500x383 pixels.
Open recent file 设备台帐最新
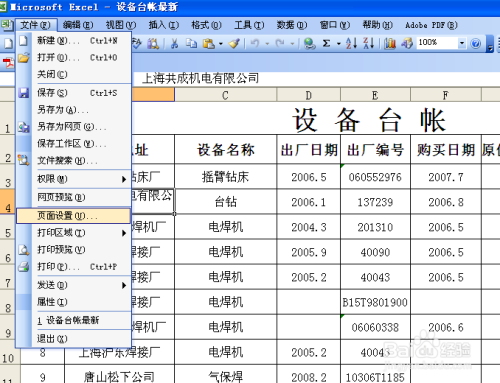pyautogui.click(x=73, y=321)
